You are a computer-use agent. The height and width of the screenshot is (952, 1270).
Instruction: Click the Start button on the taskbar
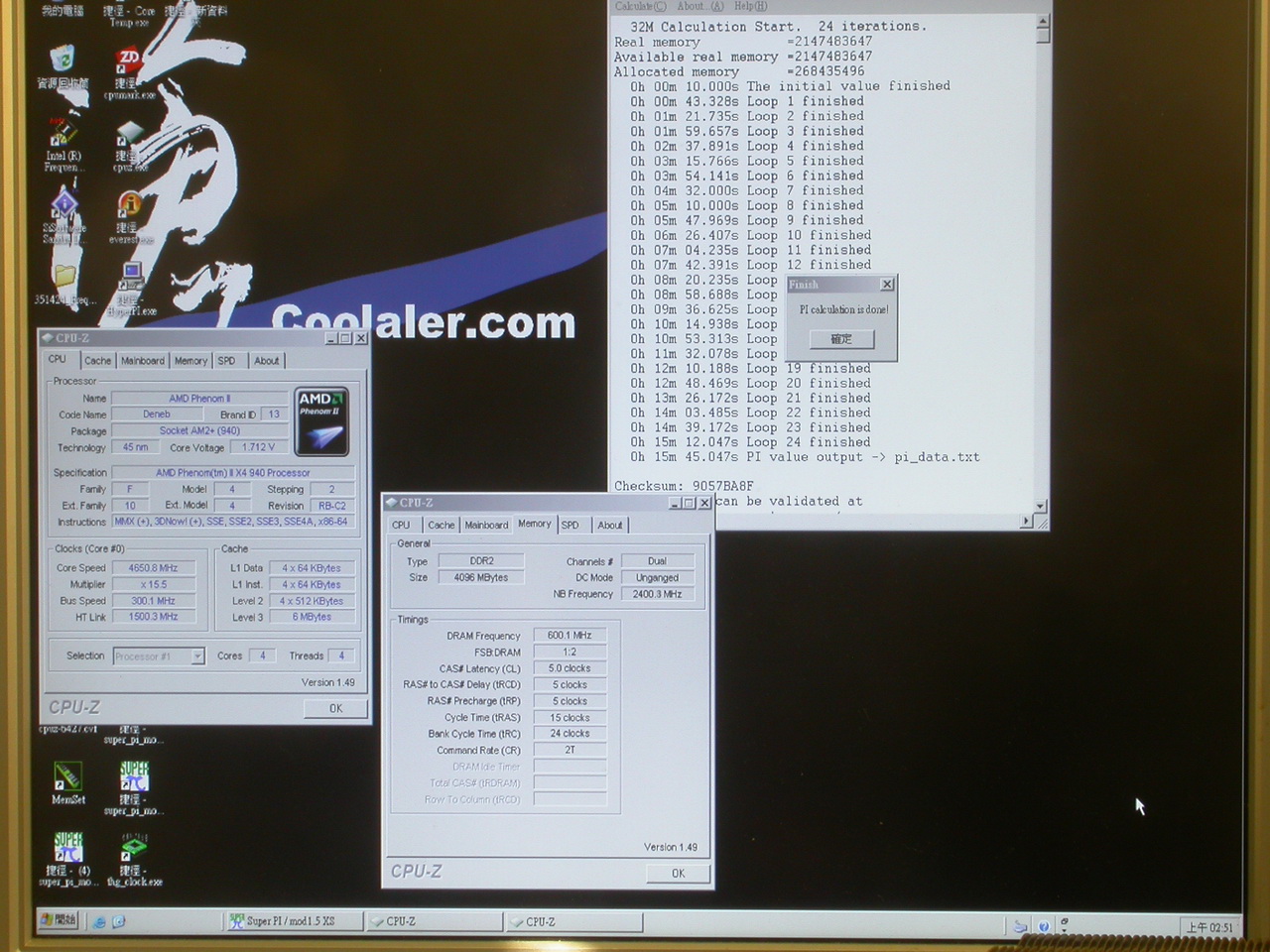(59, 920)
